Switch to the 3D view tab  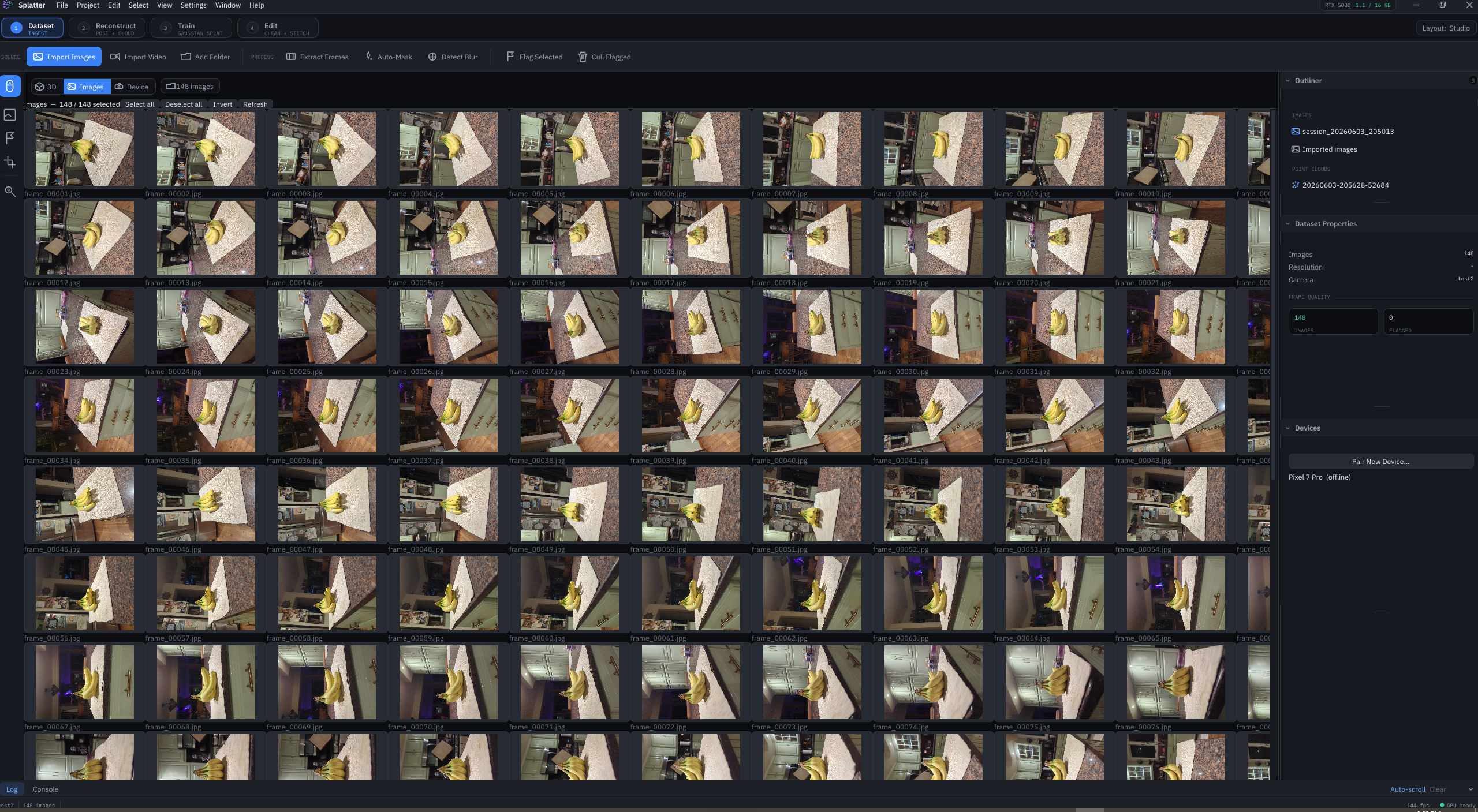coord(46,87)
